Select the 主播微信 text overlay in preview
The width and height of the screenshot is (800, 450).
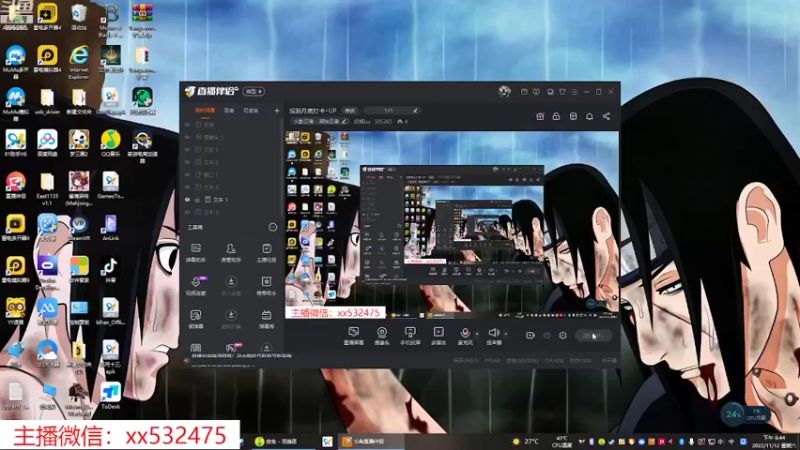point(335,312)
